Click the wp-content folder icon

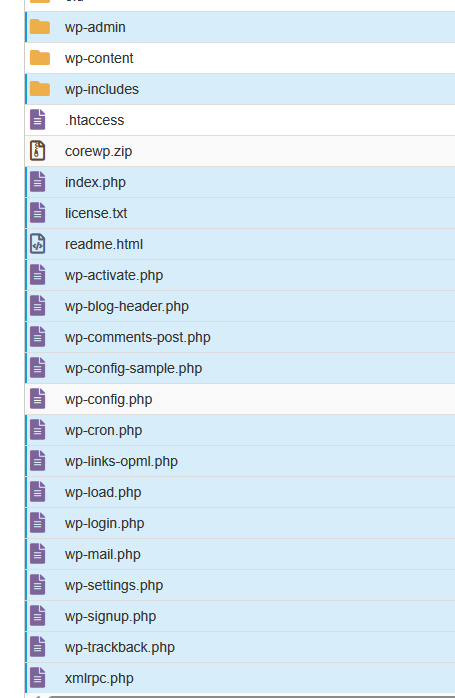(40, 58)
